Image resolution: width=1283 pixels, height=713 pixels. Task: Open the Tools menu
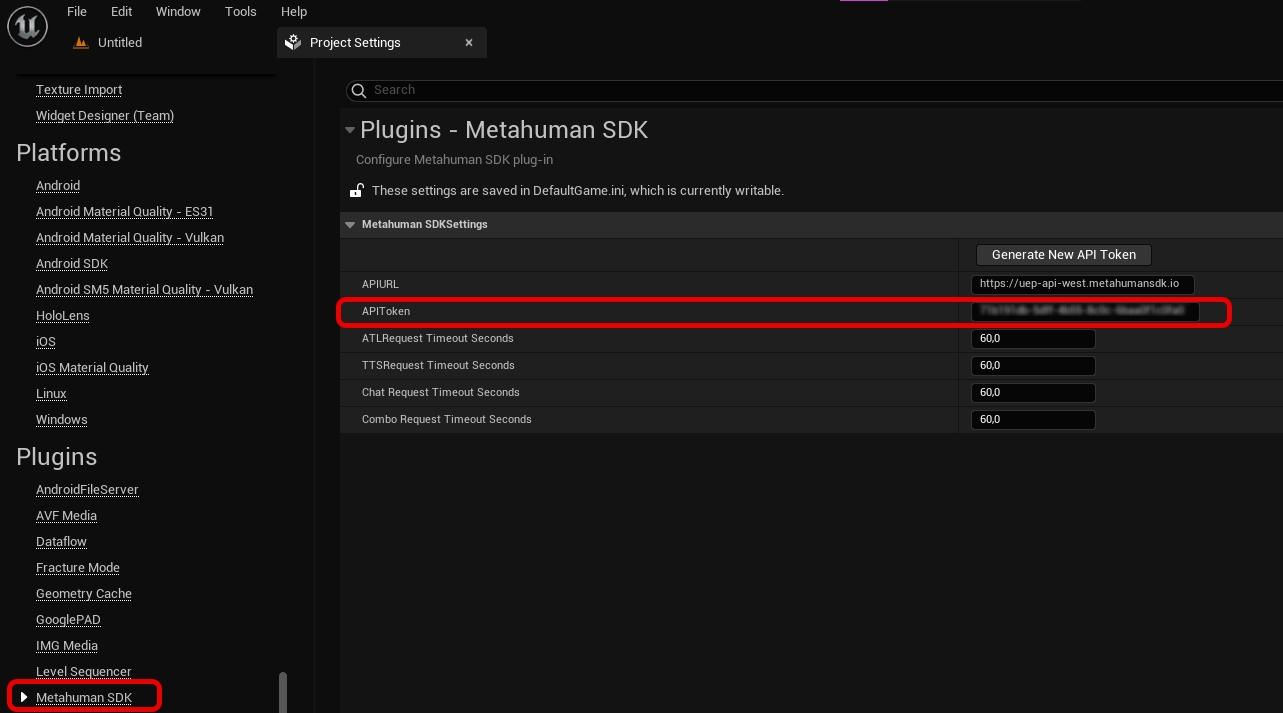pos(241,12)
